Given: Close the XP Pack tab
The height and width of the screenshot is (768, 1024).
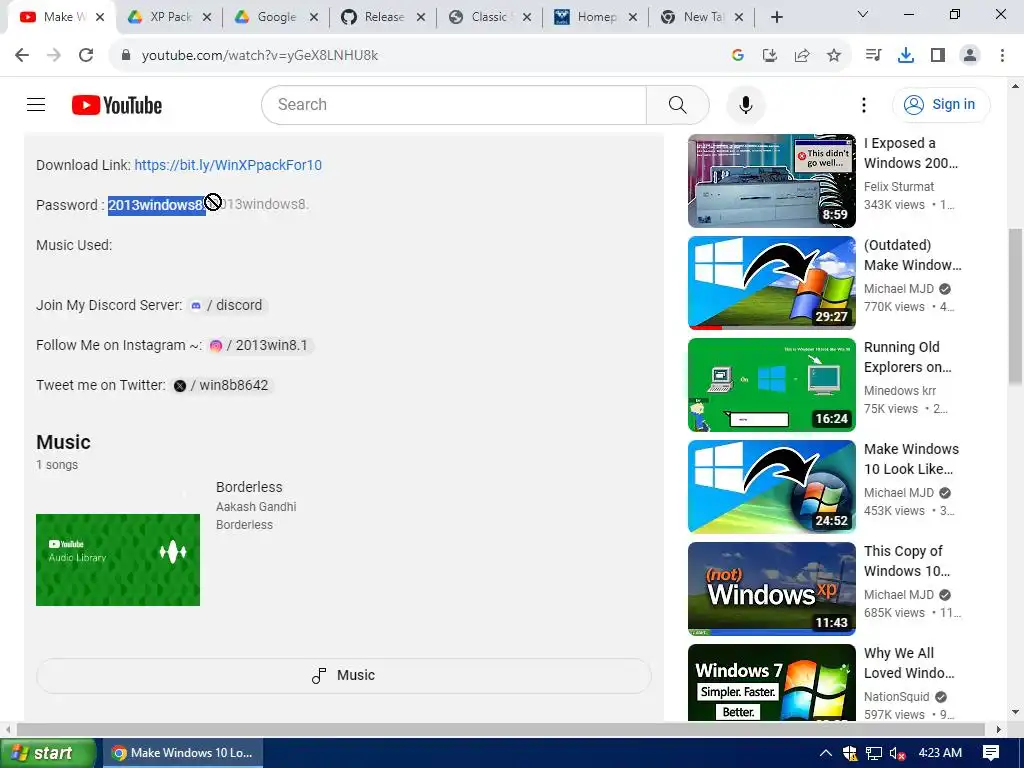Looking at the screenshot, I should point(207,18).
